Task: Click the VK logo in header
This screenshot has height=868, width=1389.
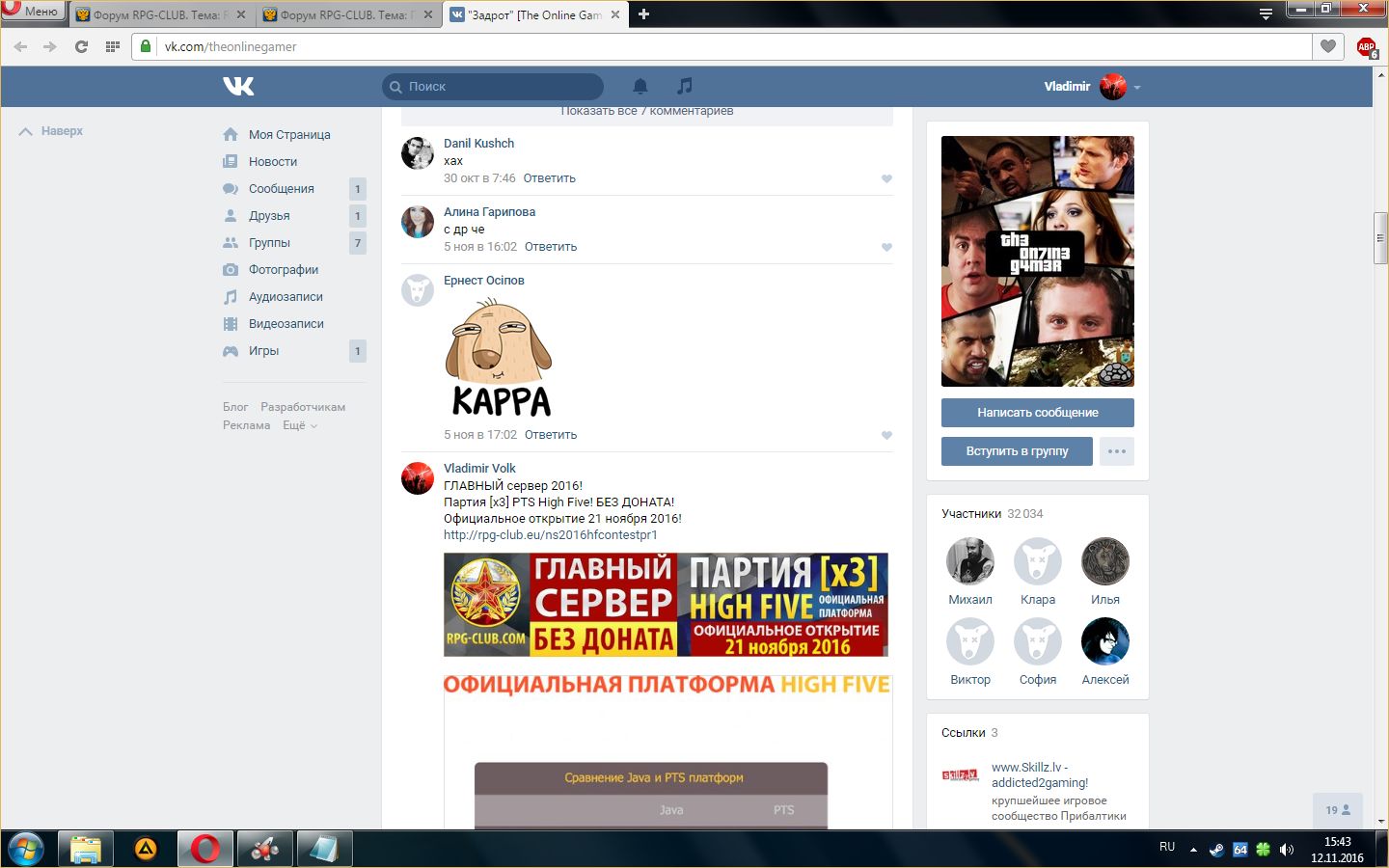Action: [x=238, y=86]
